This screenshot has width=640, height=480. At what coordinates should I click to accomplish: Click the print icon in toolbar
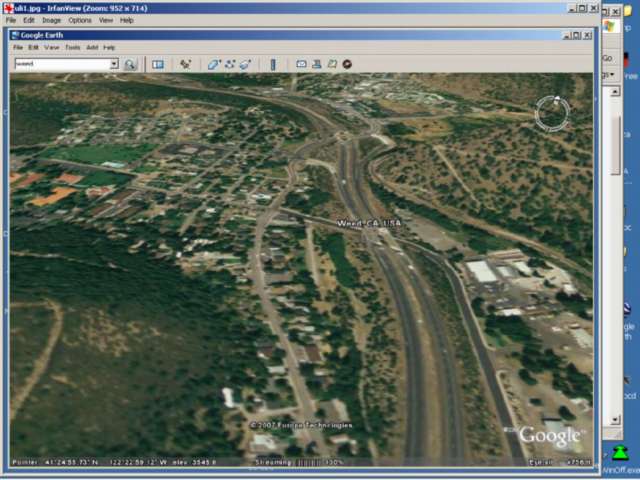tap(317, 64)
